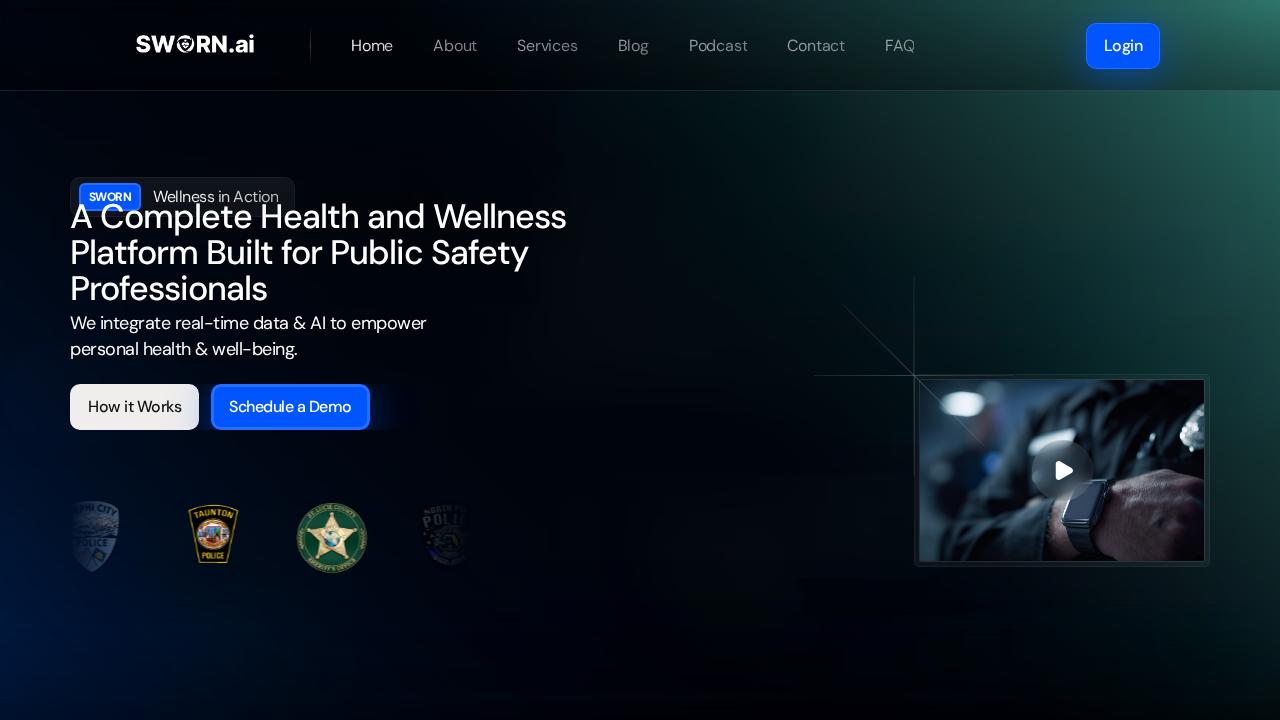Click the smartwatch video thumbnail
The width and height of the screenshot is (1280, 720).
(x=1061, y=470)
